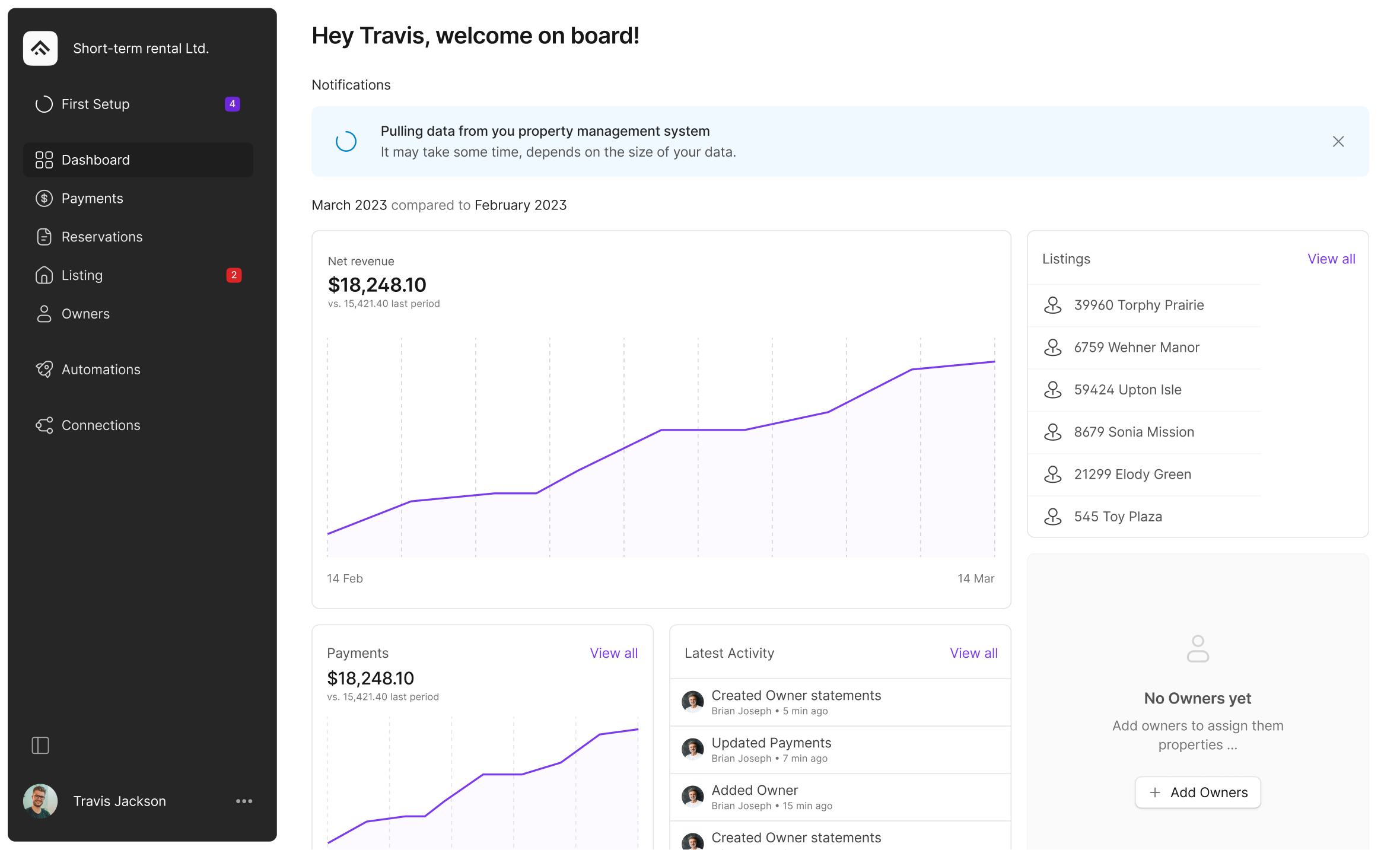
Task: Select the 39960 Torphy Prairie listing
Action: (x=1138, y=305)
